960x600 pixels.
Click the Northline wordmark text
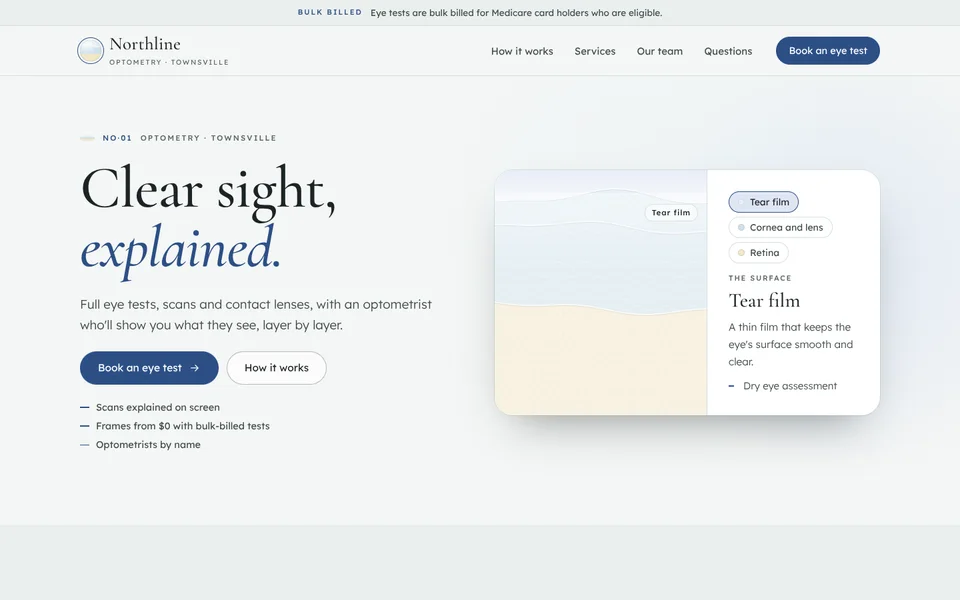click(x=145, y=44)
